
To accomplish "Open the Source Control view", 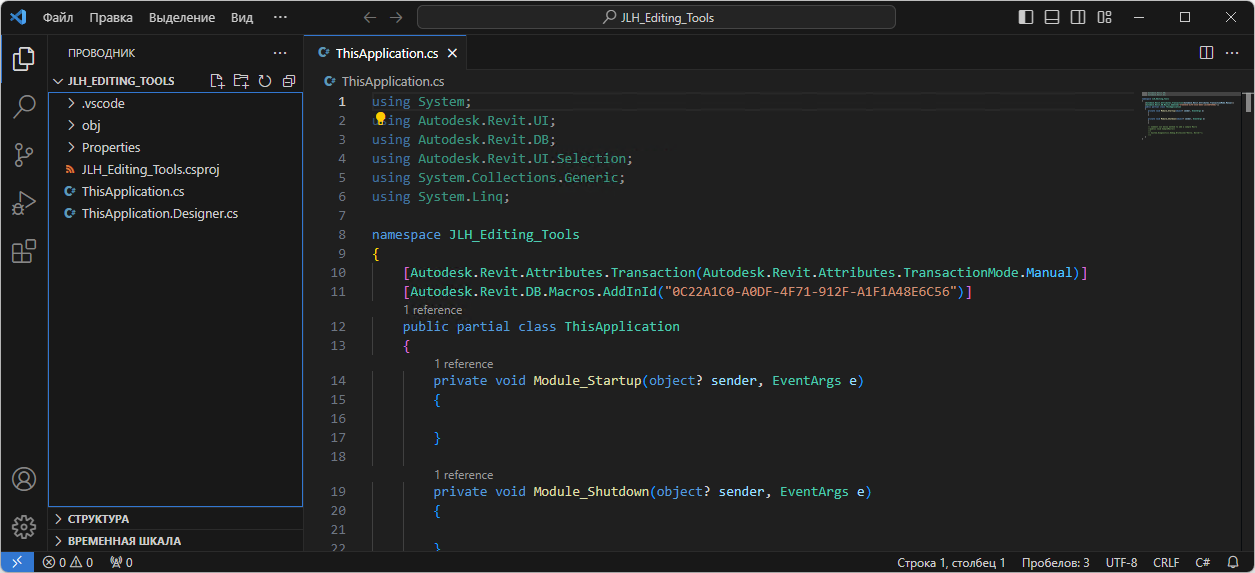I will tap(24, 155).
